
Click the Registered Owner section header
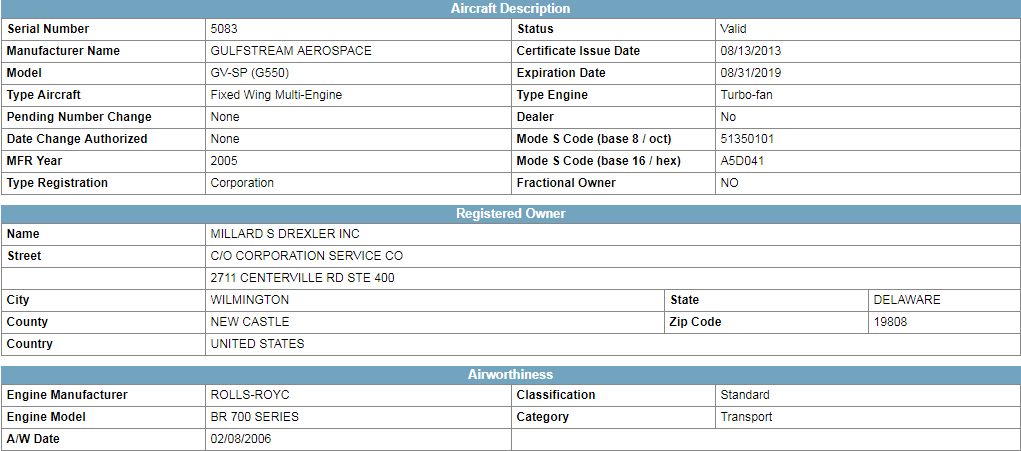pyautogui.click(x=510, y=213)
